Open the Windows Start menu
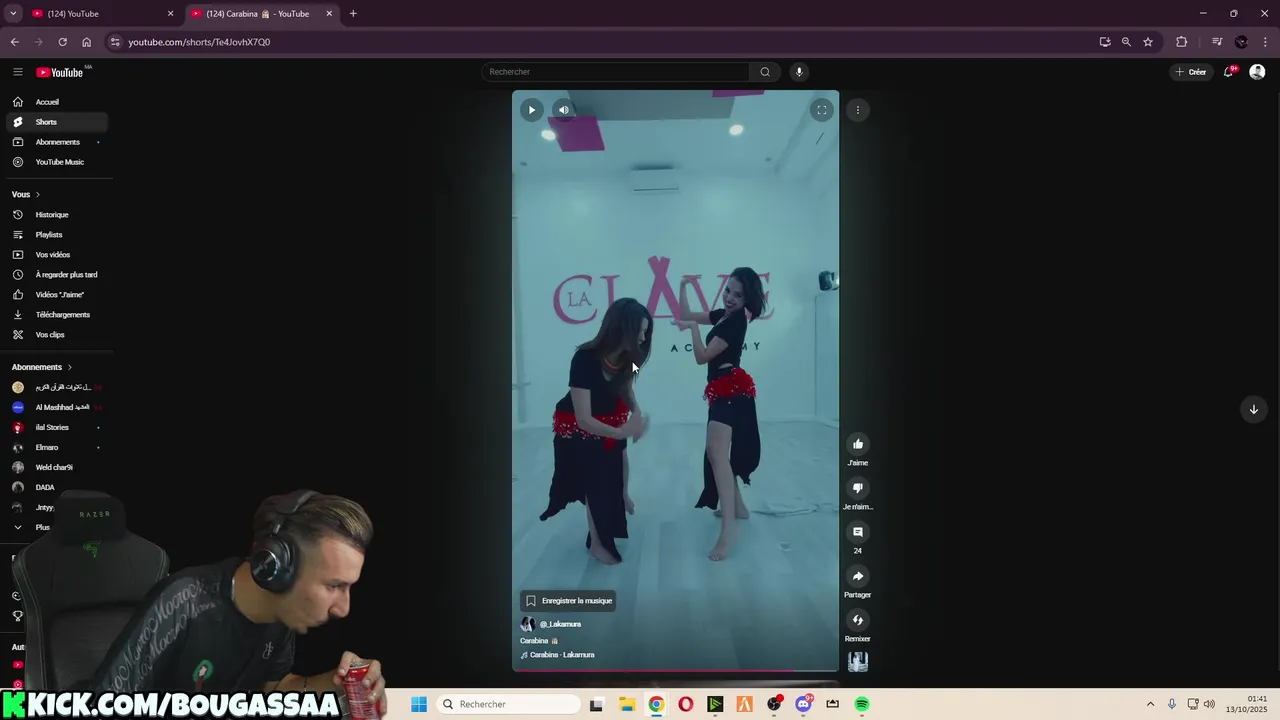 419,704
